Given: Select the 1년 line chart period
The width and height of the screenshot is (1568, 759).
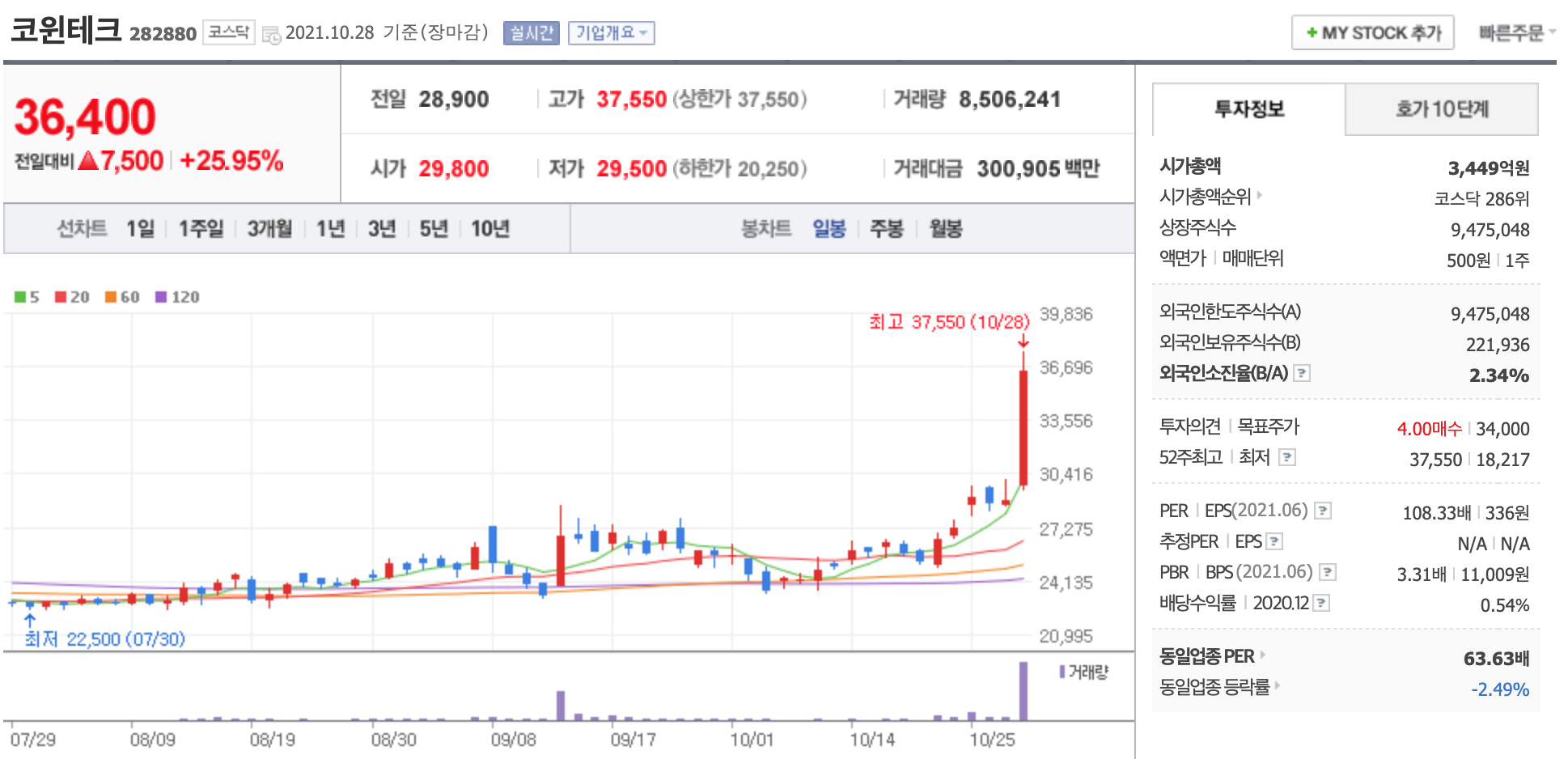Looking at the screenshot, I should pyautogui.click(x=330, y=229).
